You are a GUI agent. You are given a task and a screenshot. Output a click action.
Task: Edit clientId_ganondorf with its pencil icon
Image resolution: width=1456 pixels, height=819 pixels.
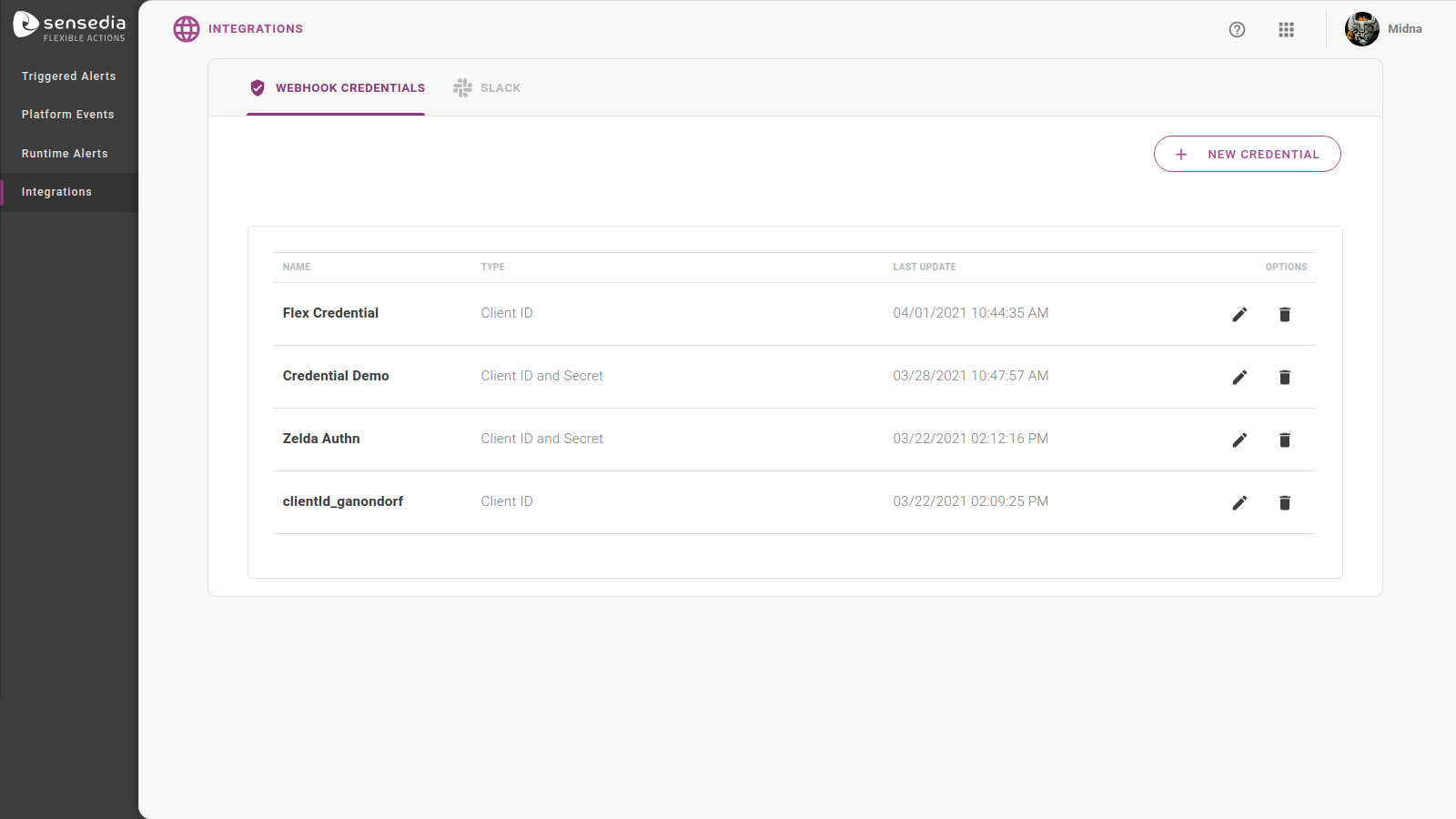[1239, 502]
